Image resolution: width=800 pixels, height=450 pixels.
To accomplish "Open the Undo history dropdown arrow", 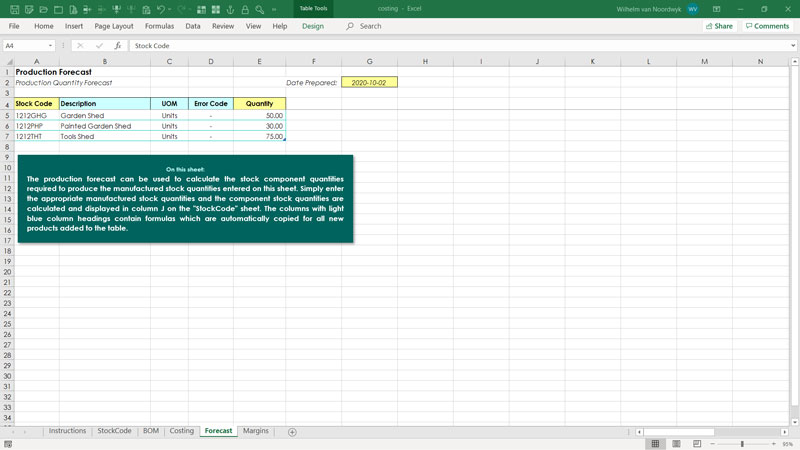I will 169,9.
